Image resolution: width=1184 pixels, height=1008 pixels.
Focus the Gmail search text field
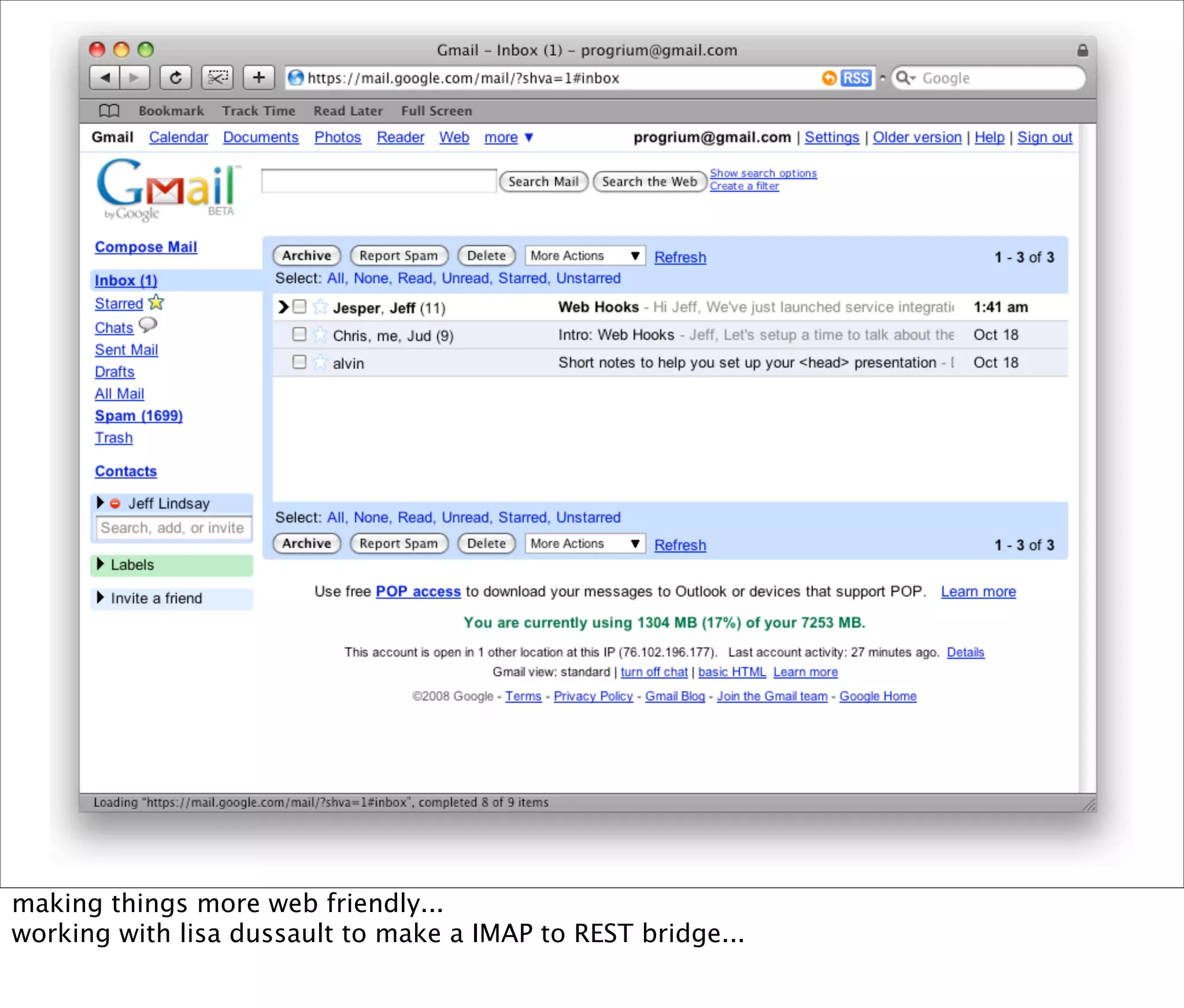tap(379, 181)
